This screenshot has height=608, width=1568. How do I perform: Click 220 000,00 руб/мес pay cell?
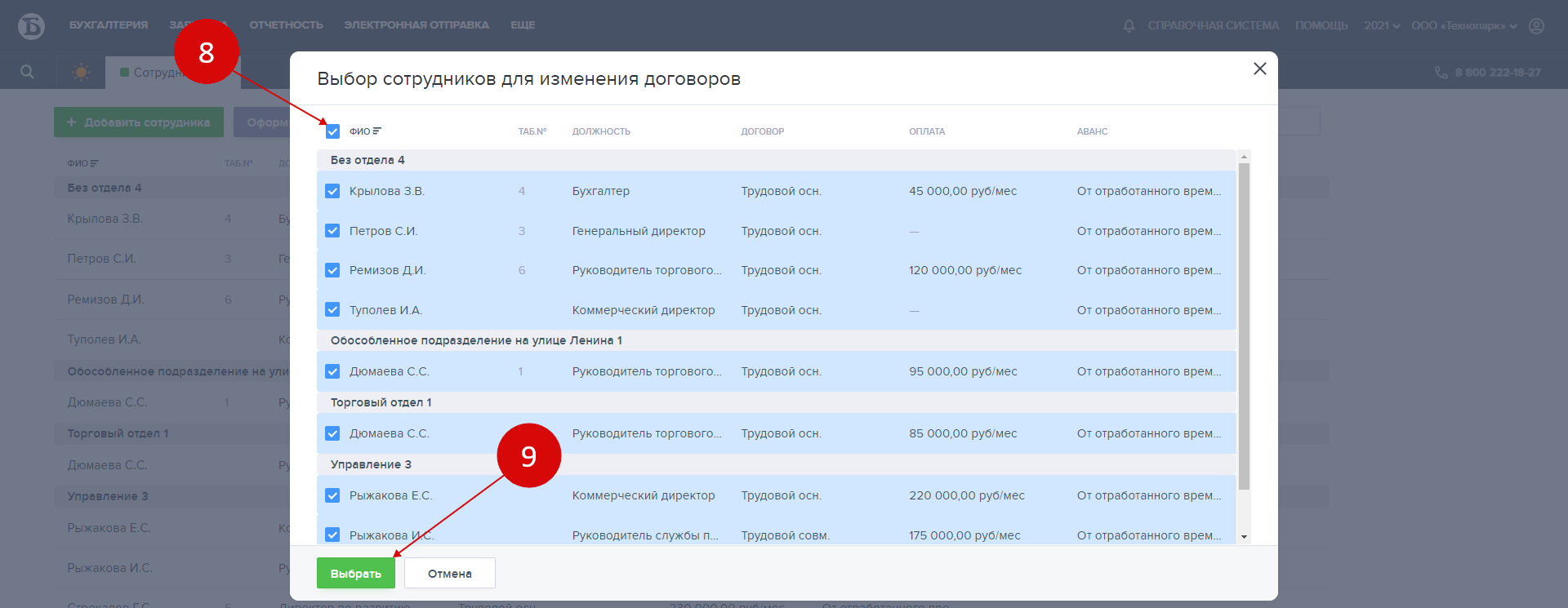click(x=967, y=495)
